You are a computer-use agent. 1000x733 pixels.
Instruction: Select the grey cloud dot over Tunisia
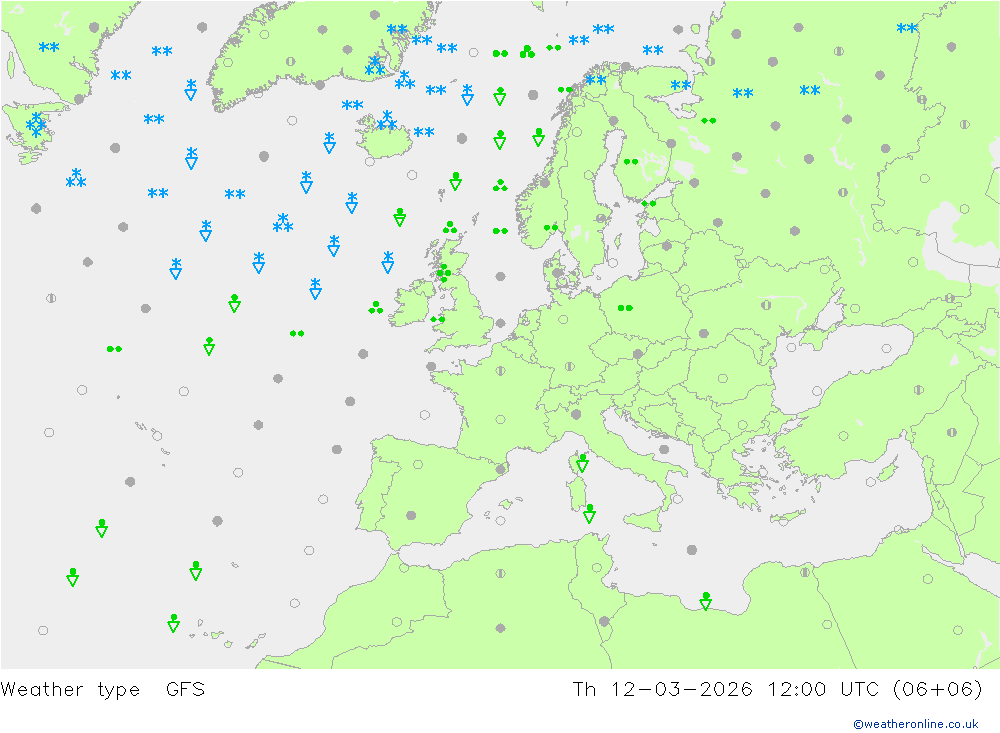(x=604, y=621)
